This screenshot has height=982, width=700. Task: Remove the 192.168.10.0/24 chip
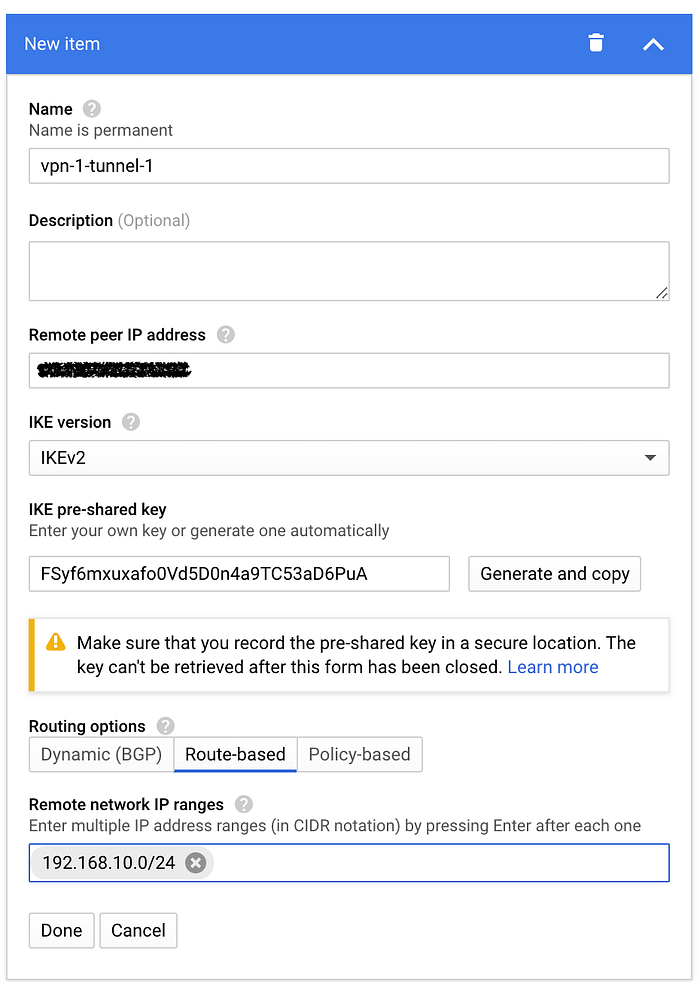(x=195, y=863)
